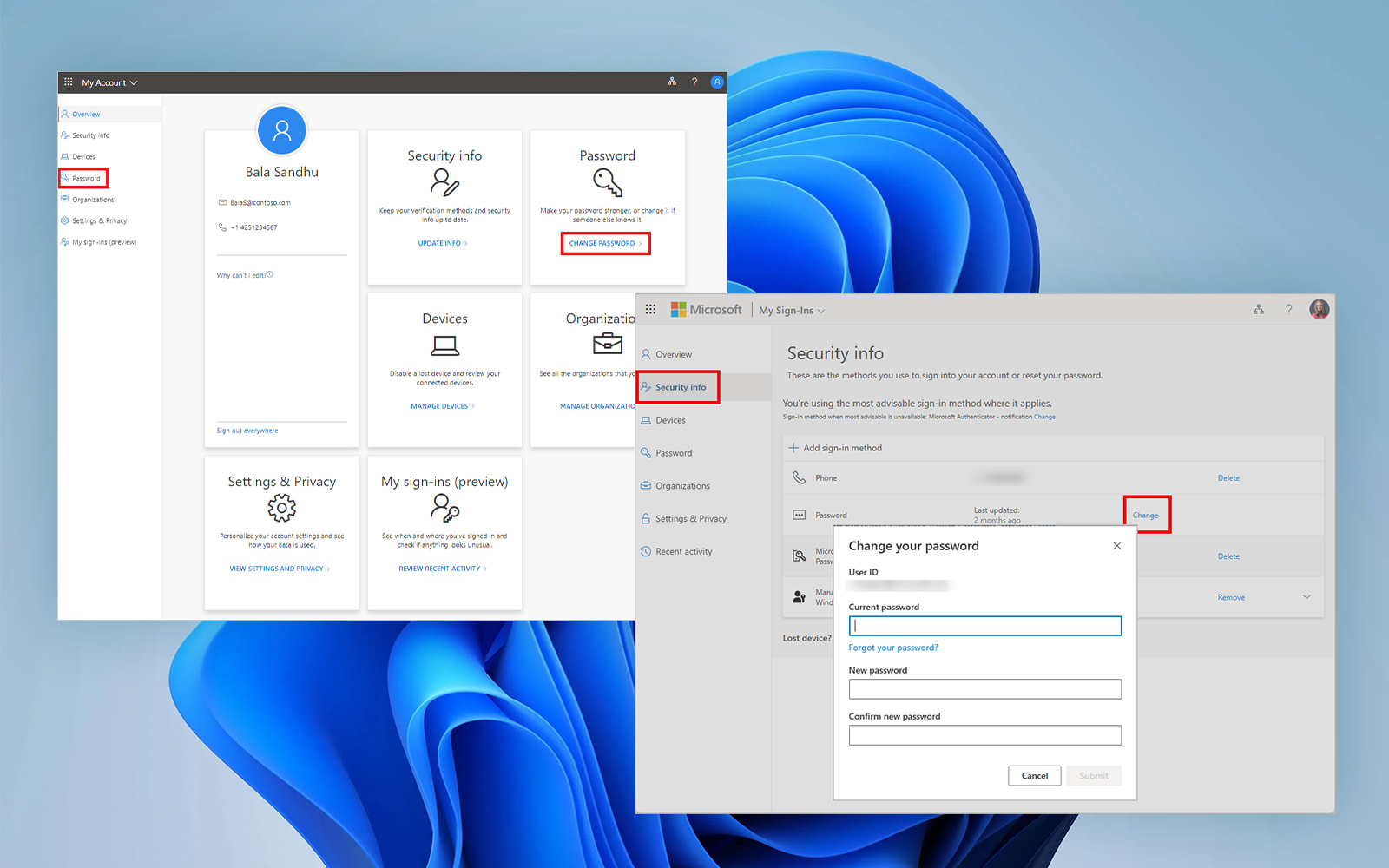Viewport: 1389px width, 868px height.
Task: Click REVIEW RECENT ACTIVITY link
Action: [x=443, y=569]
